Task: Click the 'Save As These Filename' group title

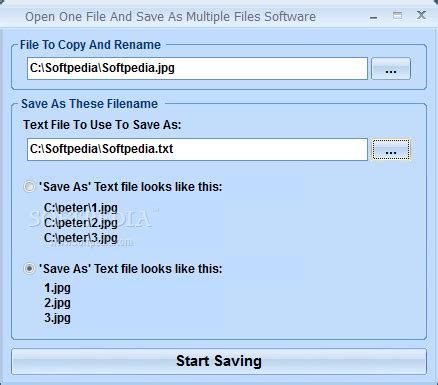Action: 89,104
